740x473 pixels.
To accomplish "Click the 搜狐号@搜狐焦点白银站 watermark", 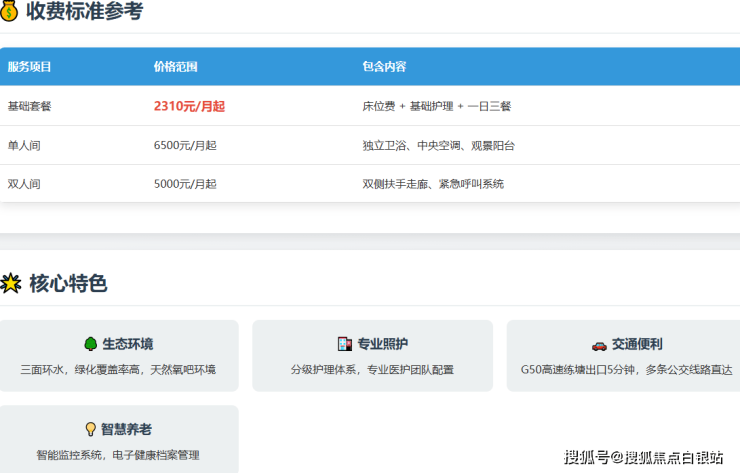I will (644, 458).
